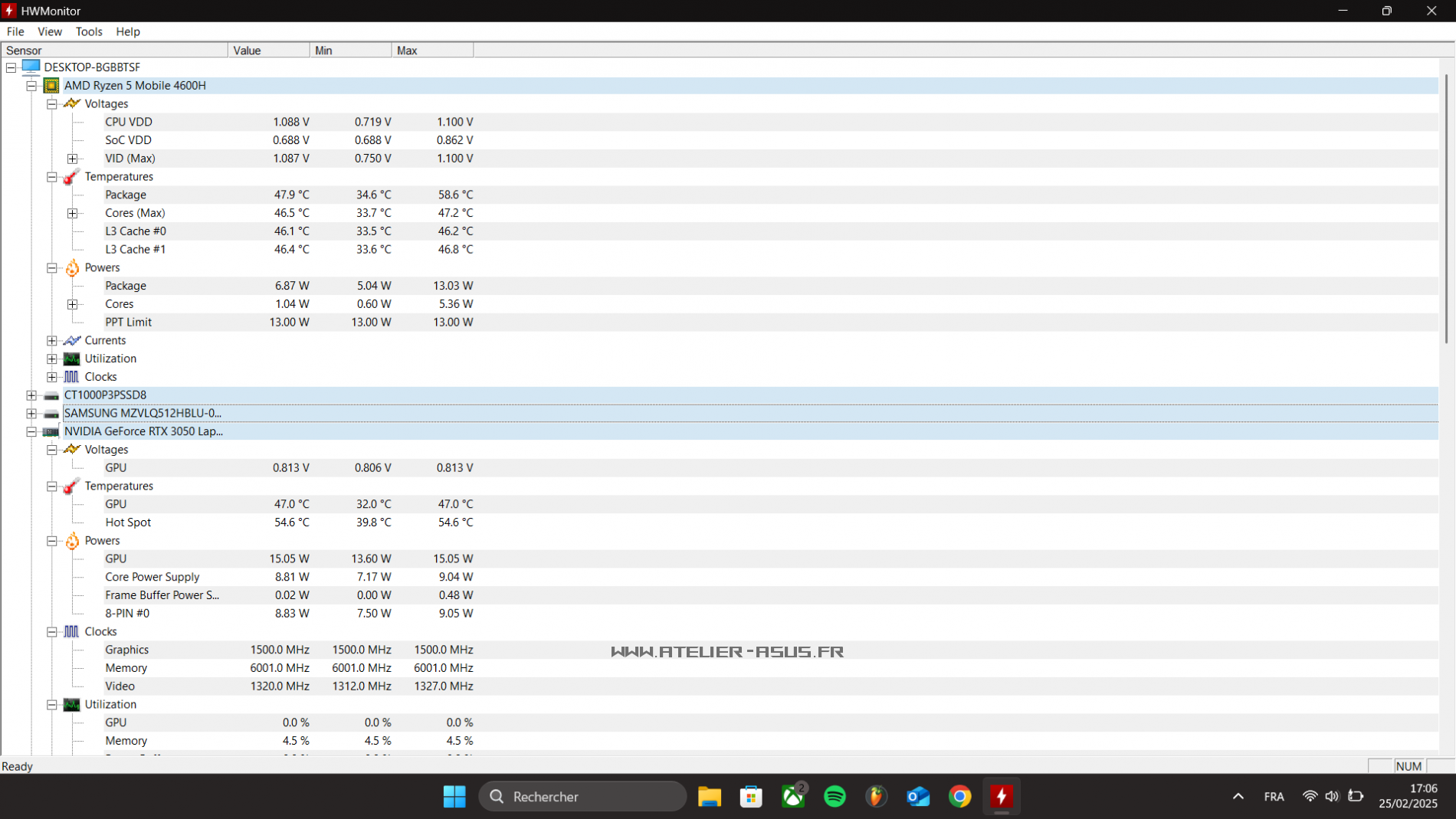Click the GPU Utilization monitor icon
The height and width of the screenshot is (819, 1456).
[72, 705]
